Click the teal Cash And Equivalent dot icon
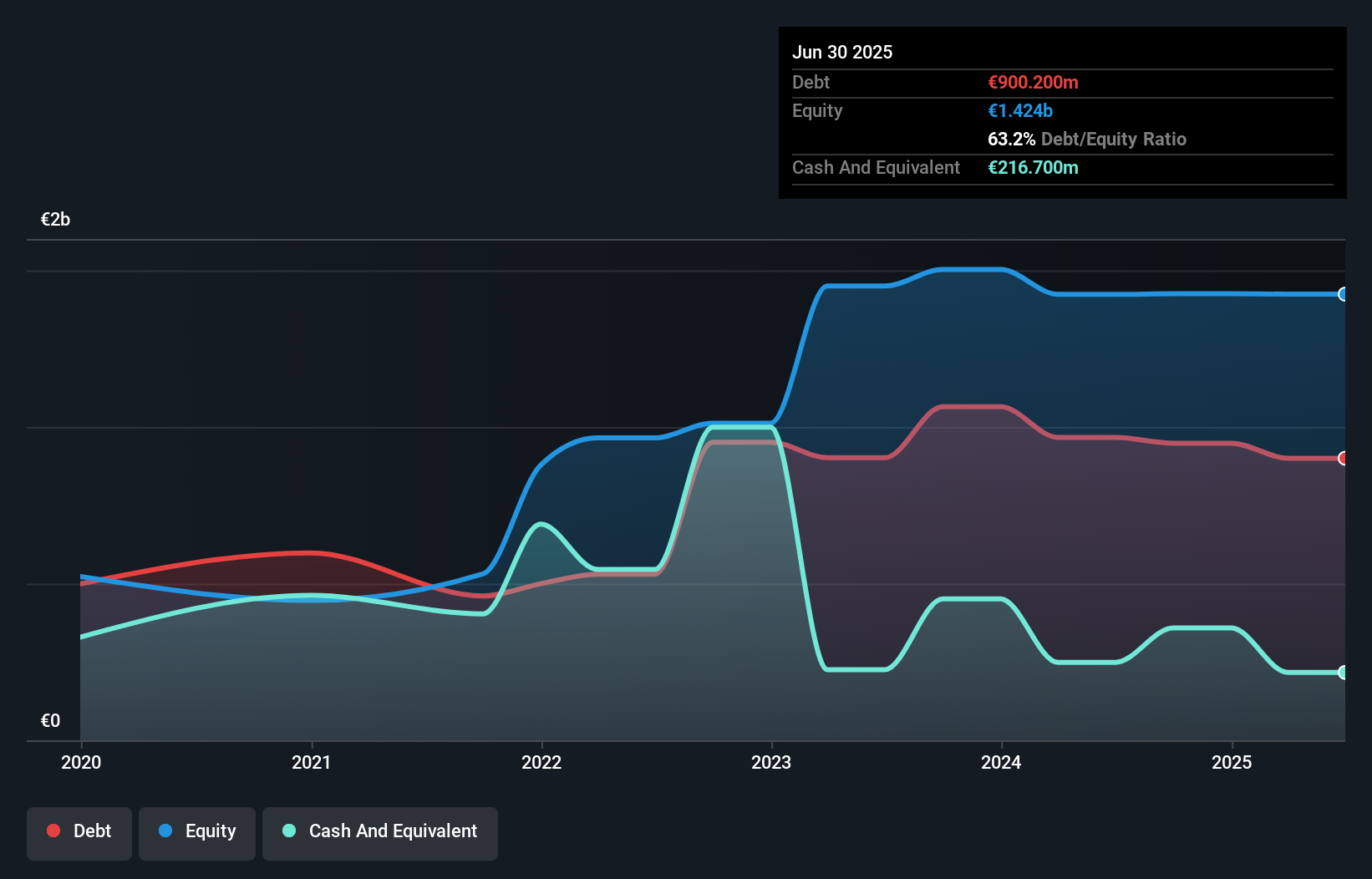 [x=288, y=831]
